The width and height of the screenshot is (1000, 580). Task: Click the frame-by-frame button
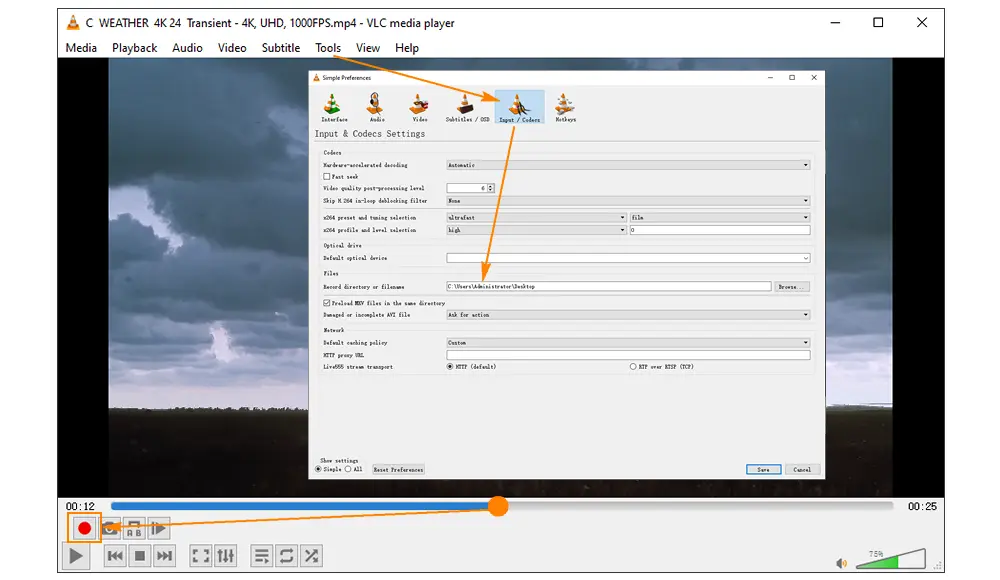point(159,528)
